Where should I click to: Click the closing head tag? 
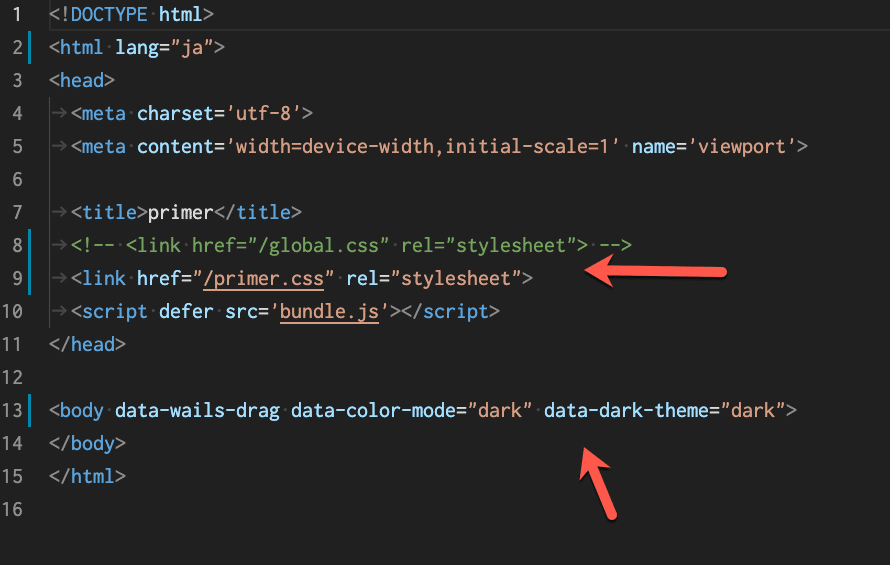[x=87, y=344]
